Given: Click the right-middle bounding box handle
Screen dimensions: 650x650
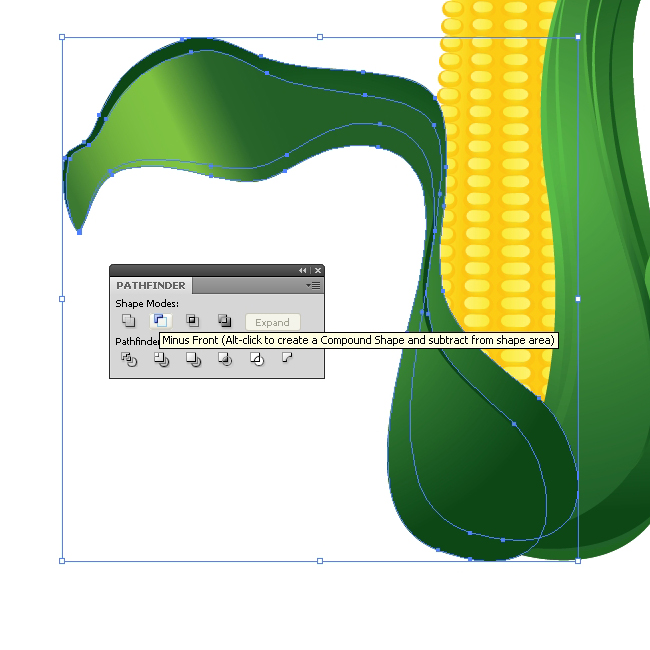Looking at the screenshot, I should 578,299.
